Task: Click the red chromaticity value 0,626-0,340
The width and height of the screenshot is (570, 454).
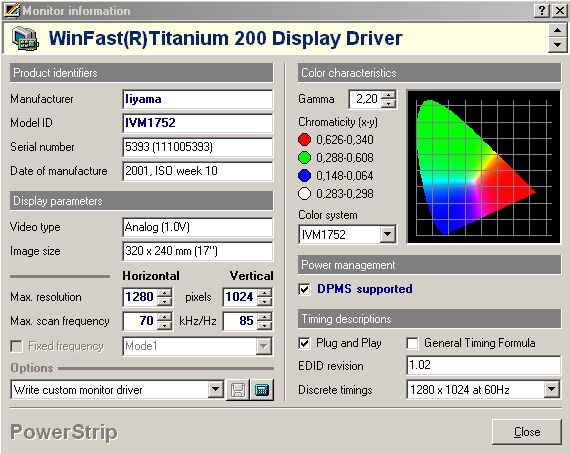Action: [345, 140]
